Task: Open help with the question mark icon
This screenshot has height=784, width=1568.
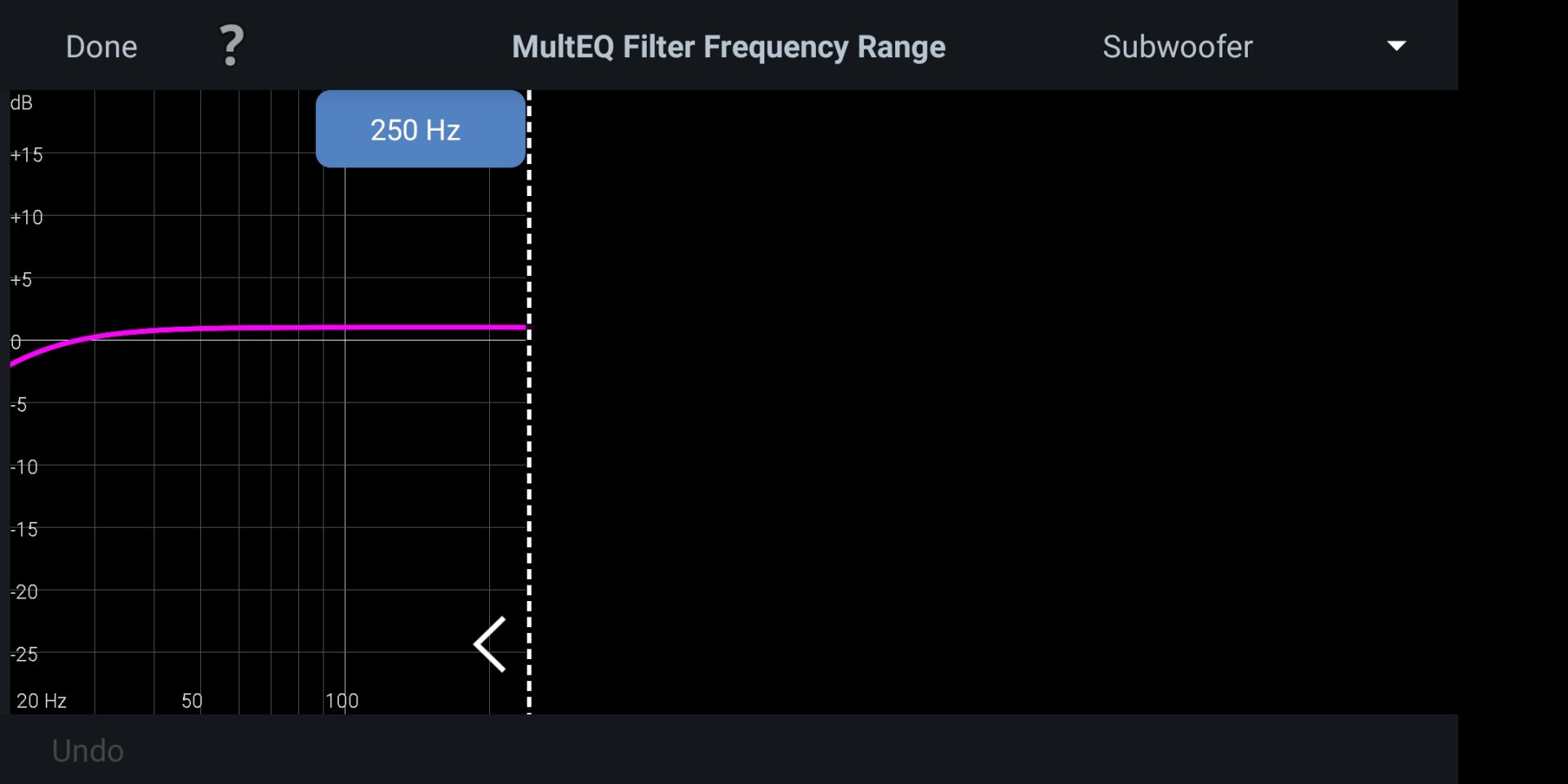Action: point(232,46)
